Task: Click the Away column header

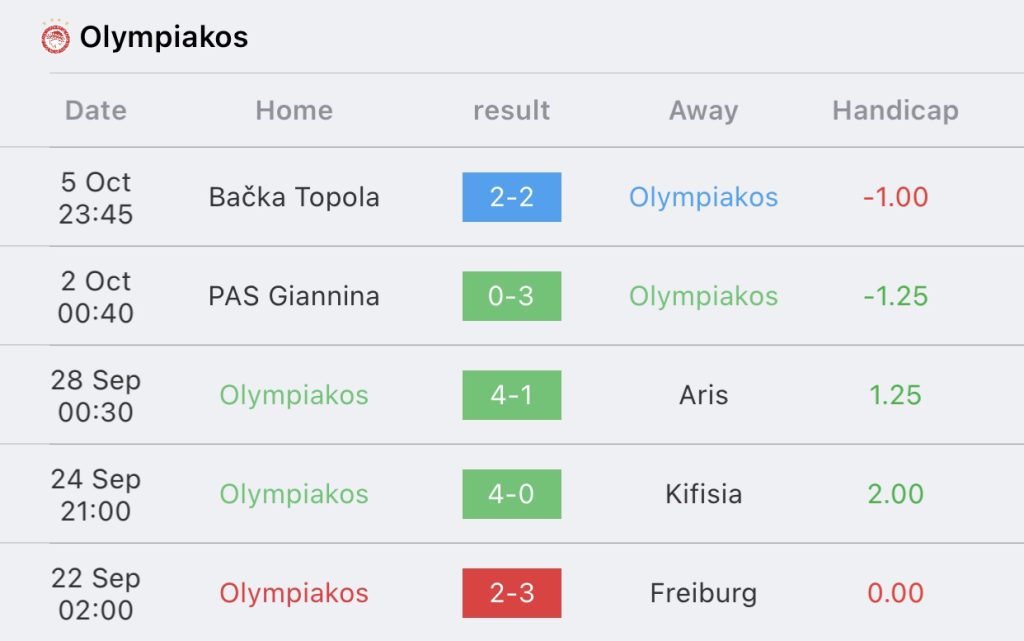Action: (703, 110)
